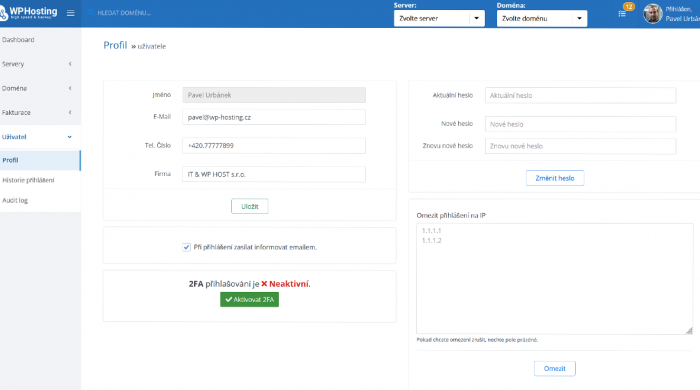Click the Aktuální heslo field
The height and width of the screenshot is (390, 700).
[580, 95]
